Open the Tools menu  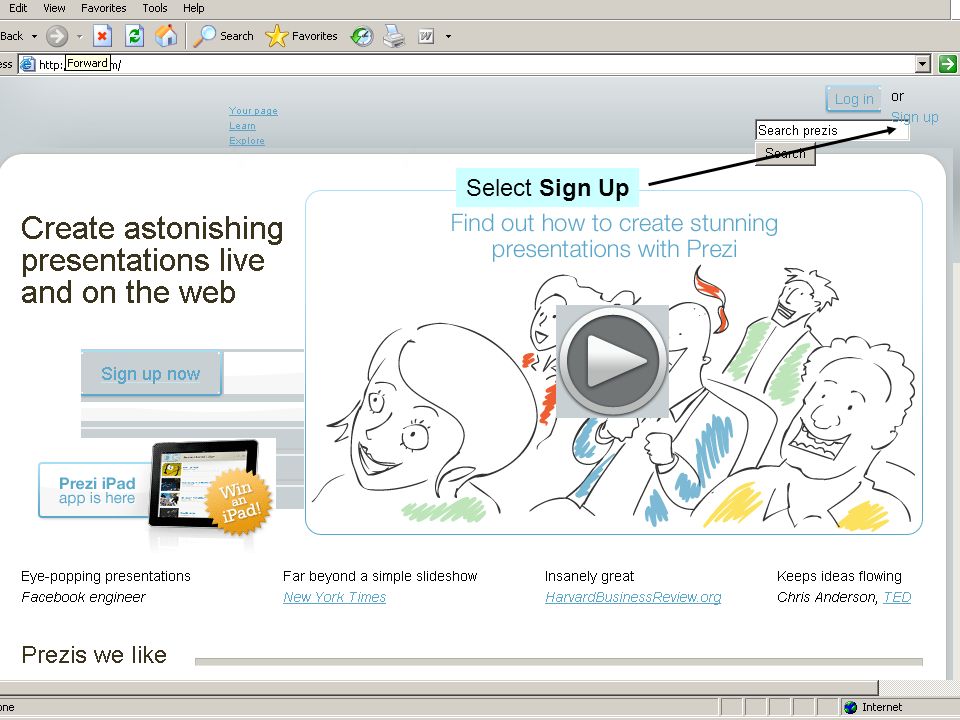(x=155, y=8)
